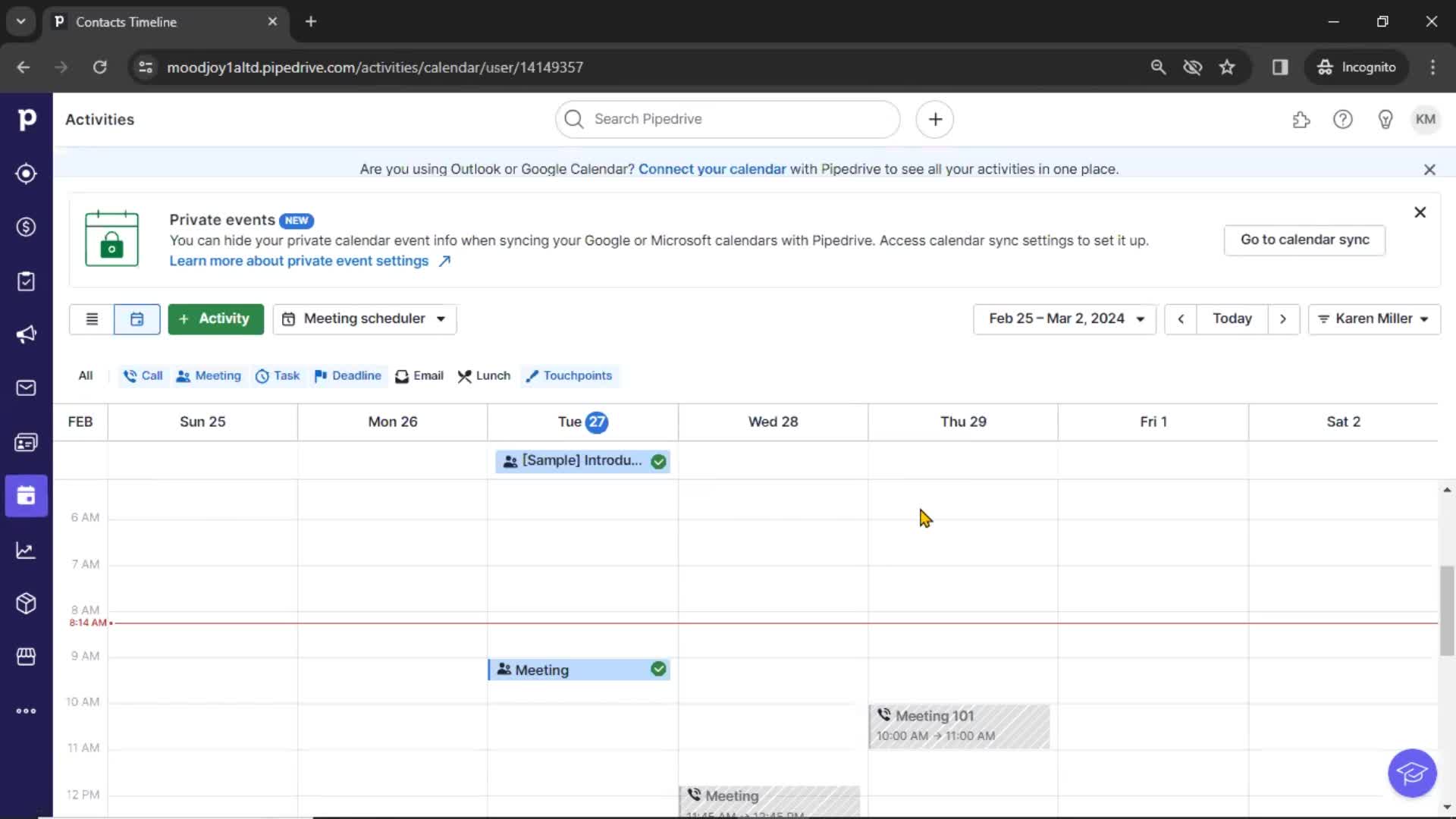Click the search Pipedrive magnifier icon
This screenshot has height=819, width=1456.
click(x=575, y=119)
